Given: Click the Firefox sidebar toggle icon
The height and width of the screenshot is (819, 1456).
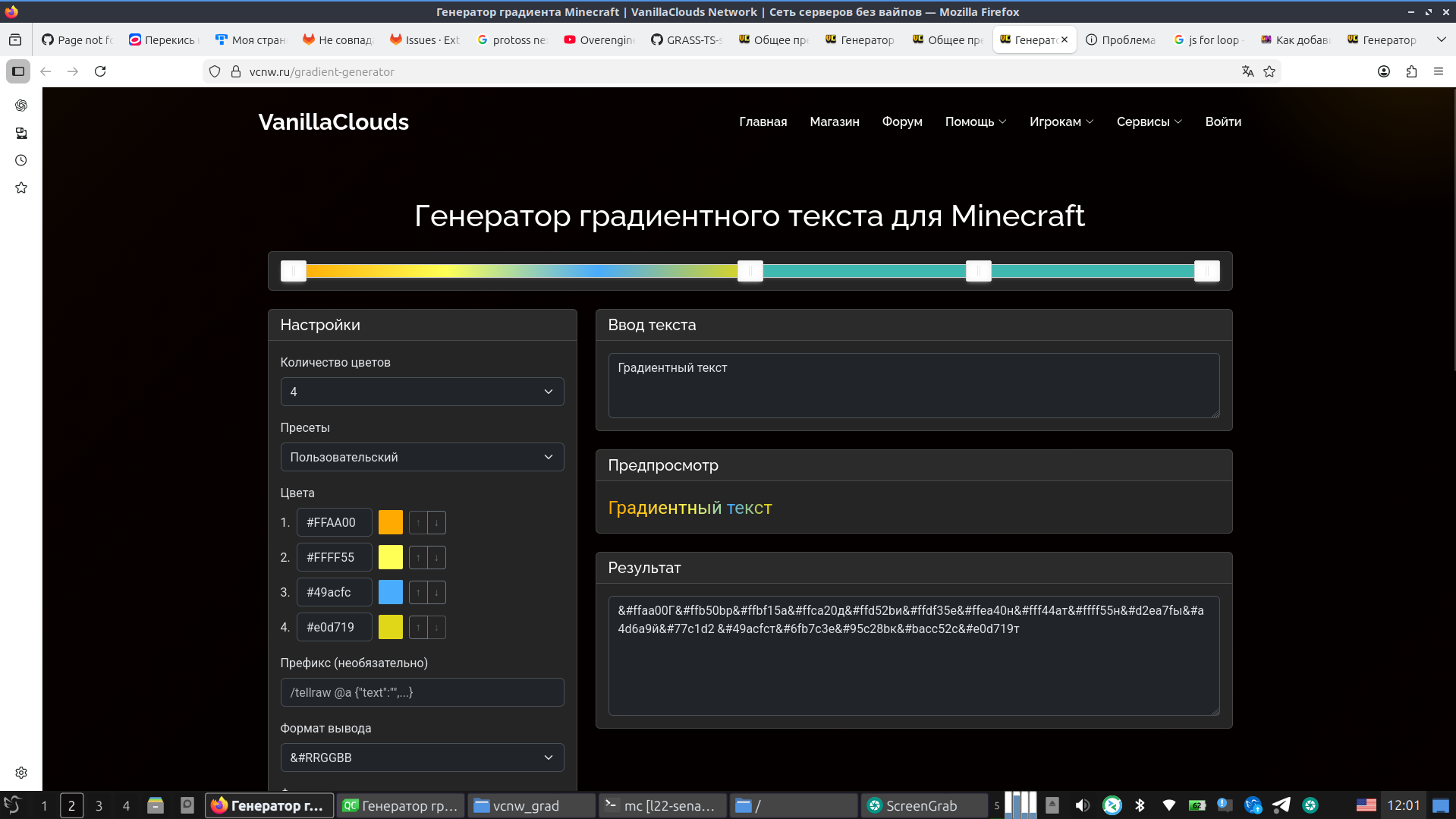Looking at the screenshot, I should pyautogui.click(x=18, y=71).
